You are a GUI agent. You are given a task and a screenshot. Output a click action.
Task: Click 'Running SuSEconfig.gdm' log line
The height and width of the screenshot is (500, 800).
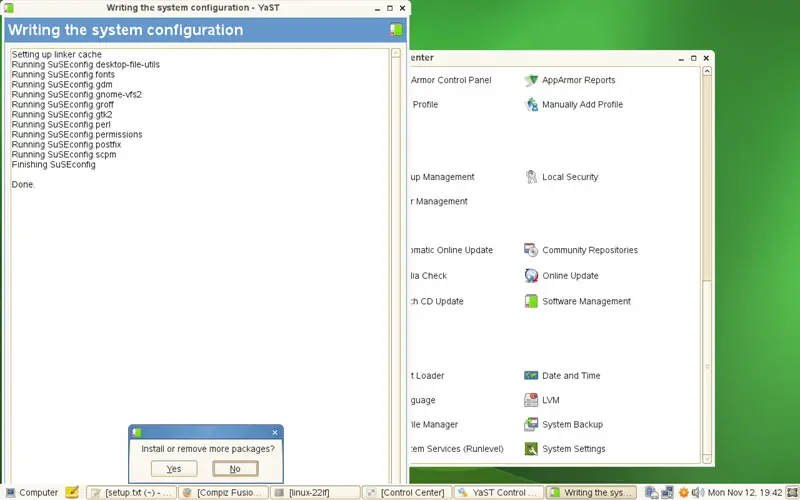pos(62,84)
